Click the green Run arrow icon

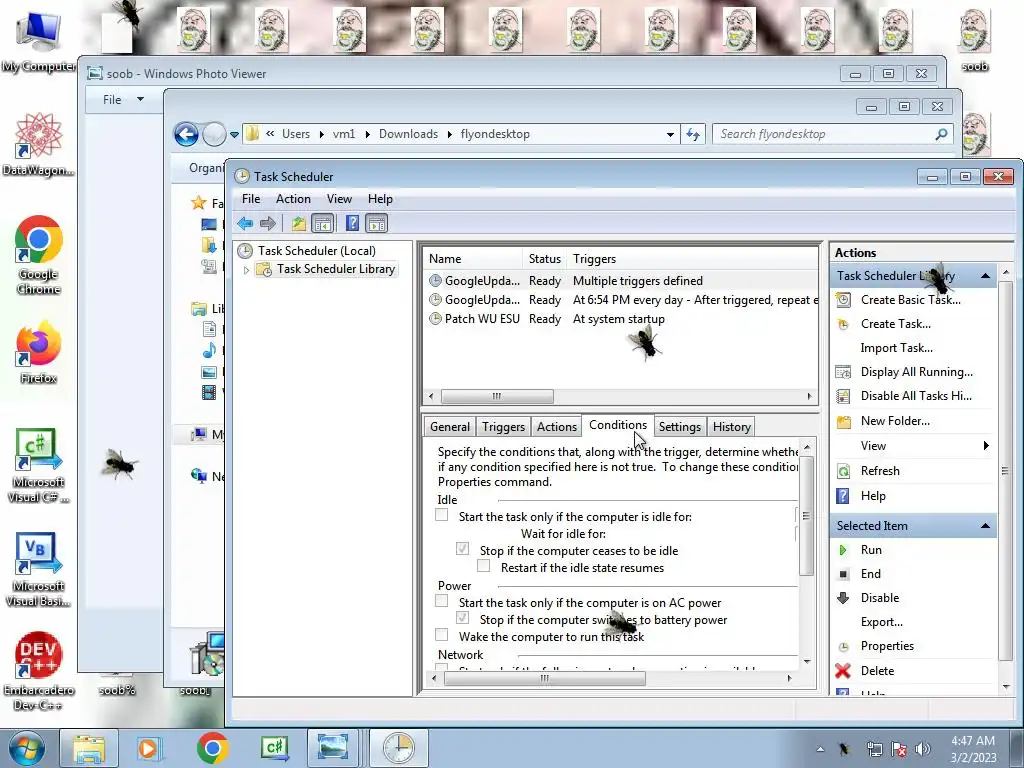pos(843,550)
